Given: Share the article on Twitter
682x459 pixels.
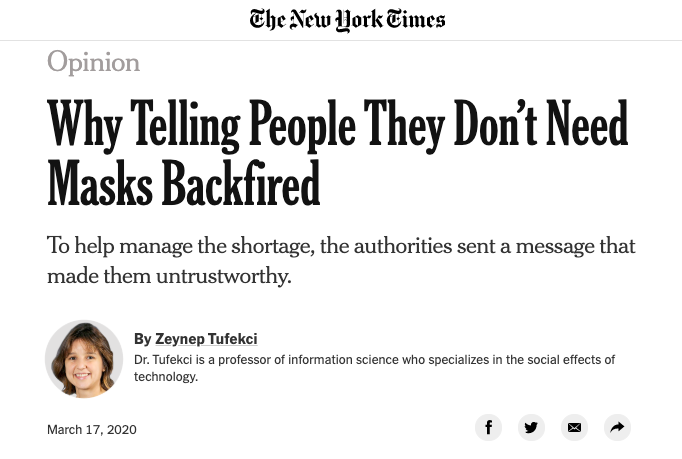Looking at the screenshot, I should [531, 428].
